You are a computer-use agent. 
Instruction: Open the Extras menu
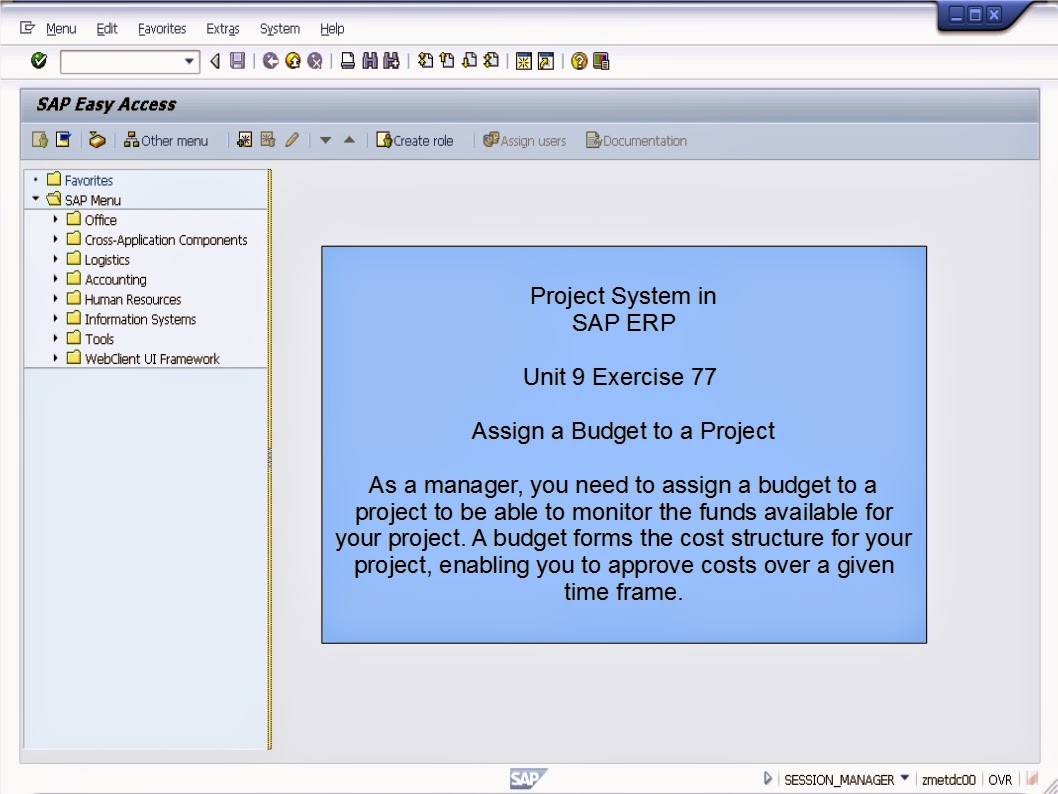[x=223, y=28]
